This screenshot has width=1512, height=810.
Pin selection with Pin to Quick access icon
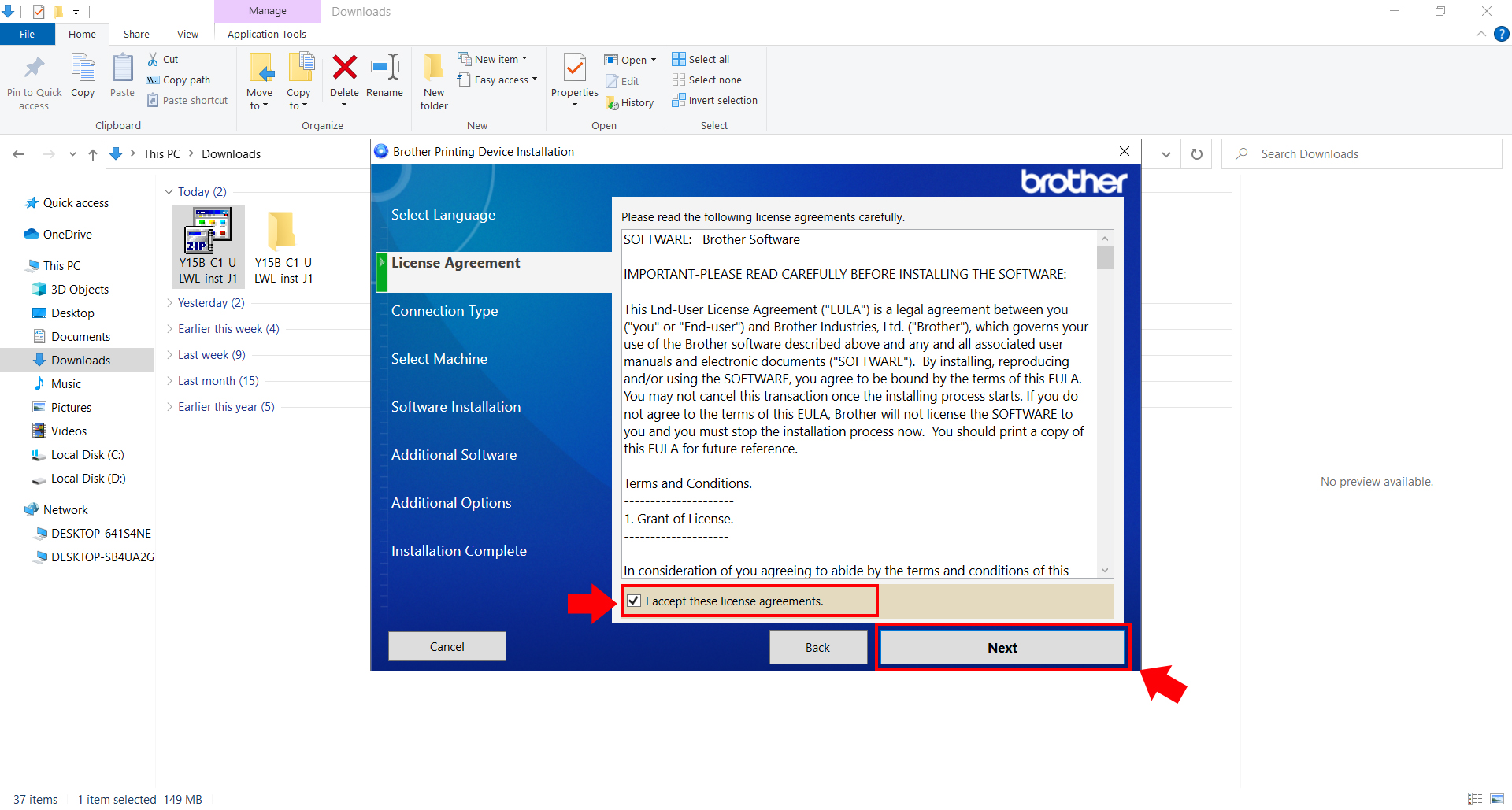point(33,79)
